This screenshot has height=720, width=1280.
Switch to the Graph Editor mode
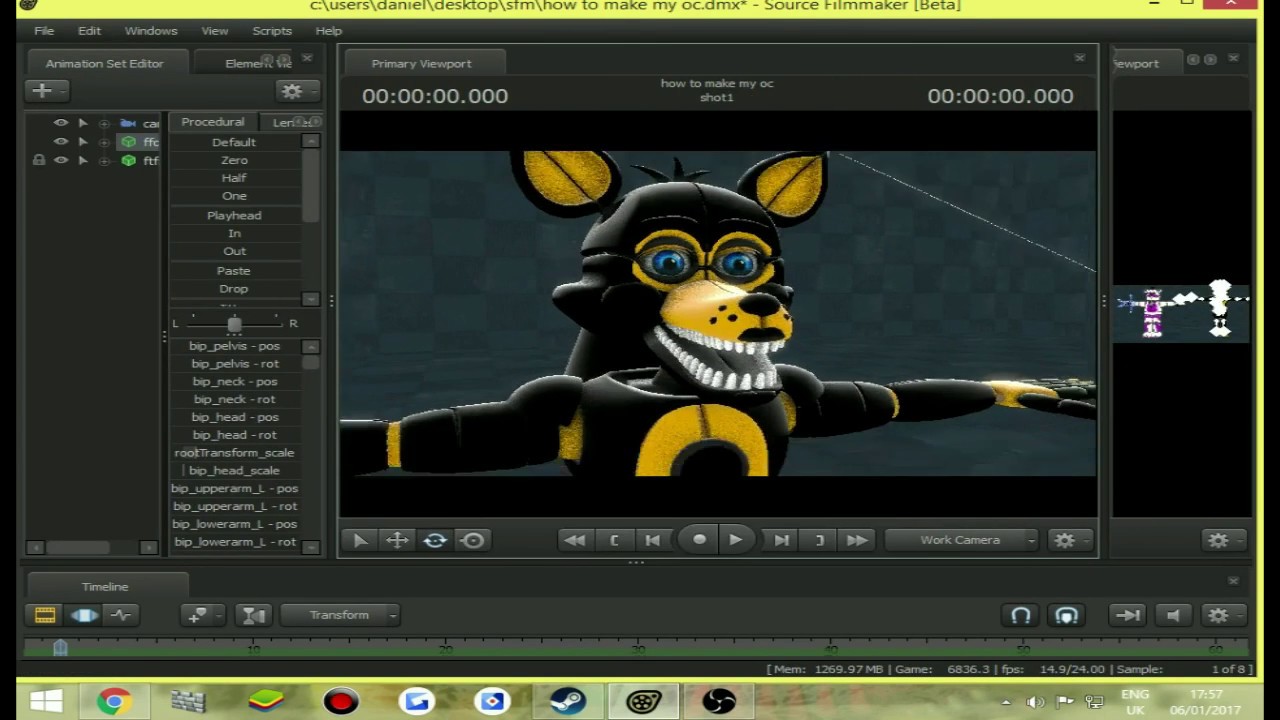(121, 615)
